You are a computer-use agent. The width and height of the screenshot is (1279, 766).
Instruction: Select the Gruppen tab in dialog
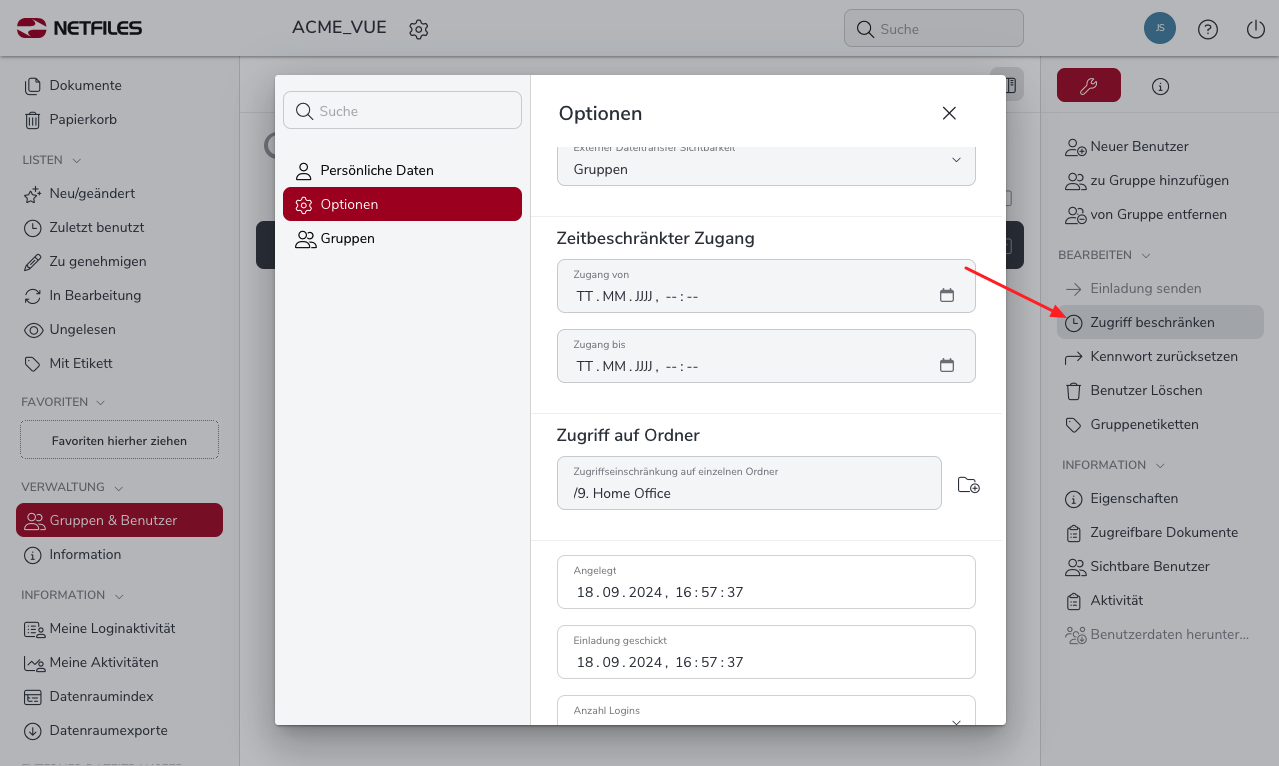(347, 239)
